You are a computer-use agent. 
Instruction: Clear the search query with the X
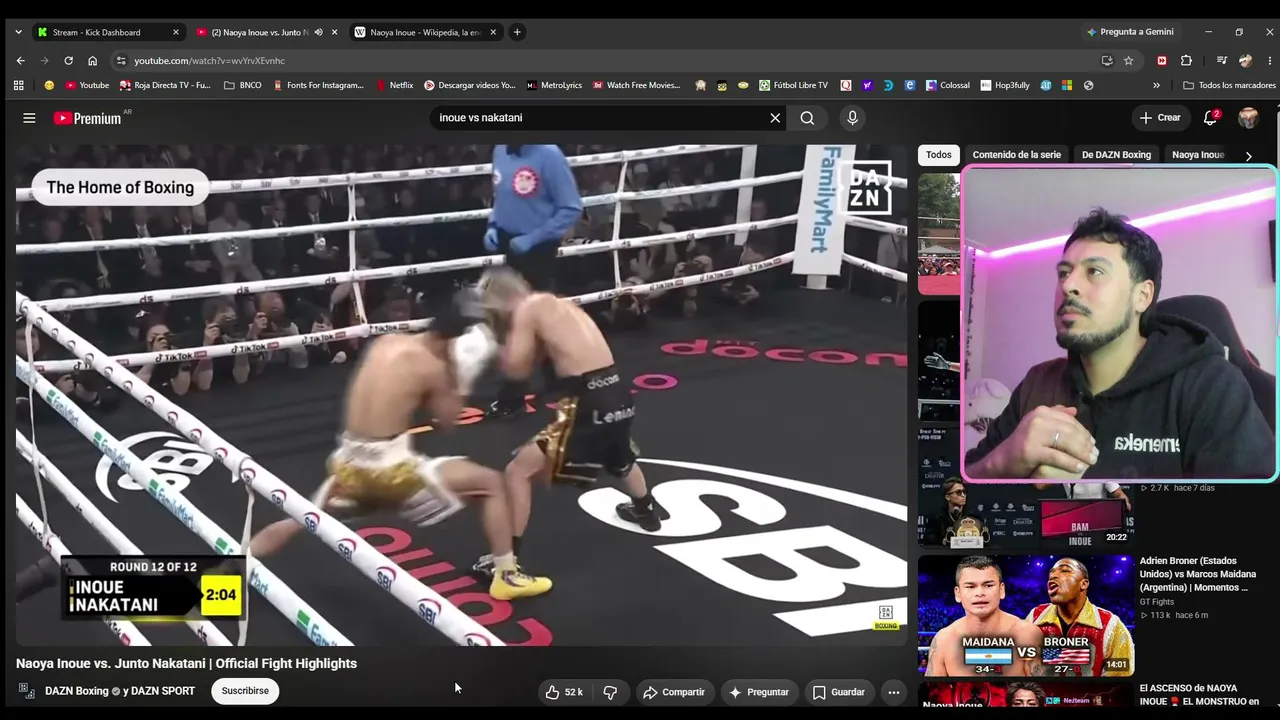(775, 118)
